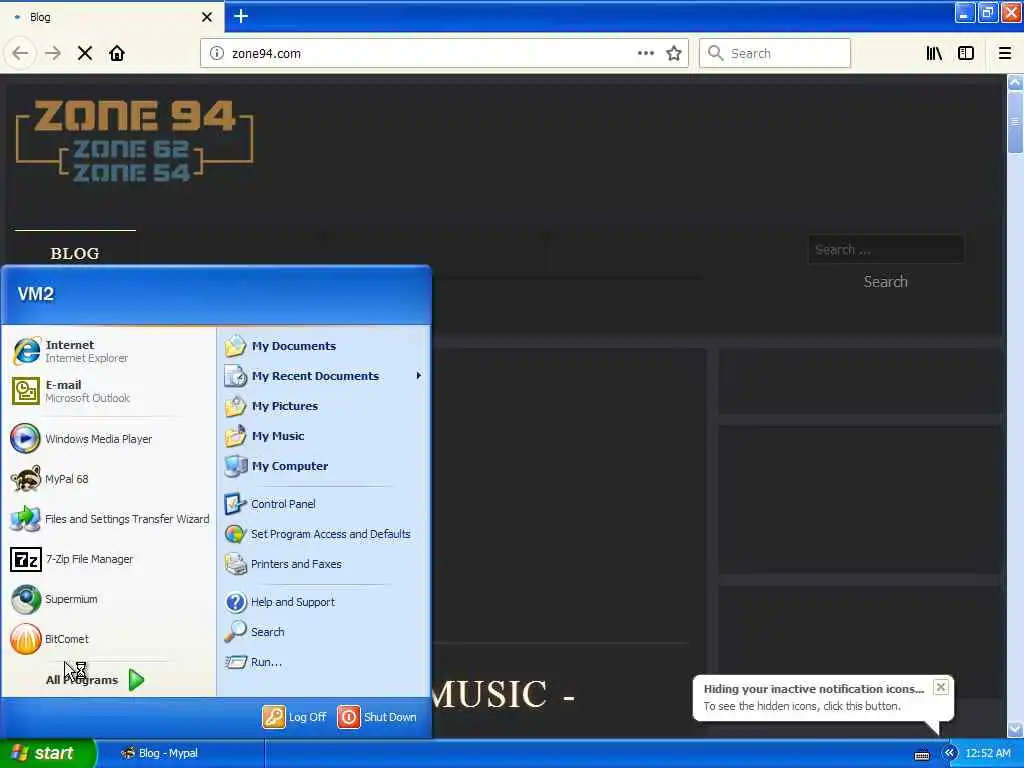This screenshot has height=768, width=1024.
Task: Click the browser home icon
Action: [x=117, y=54]
